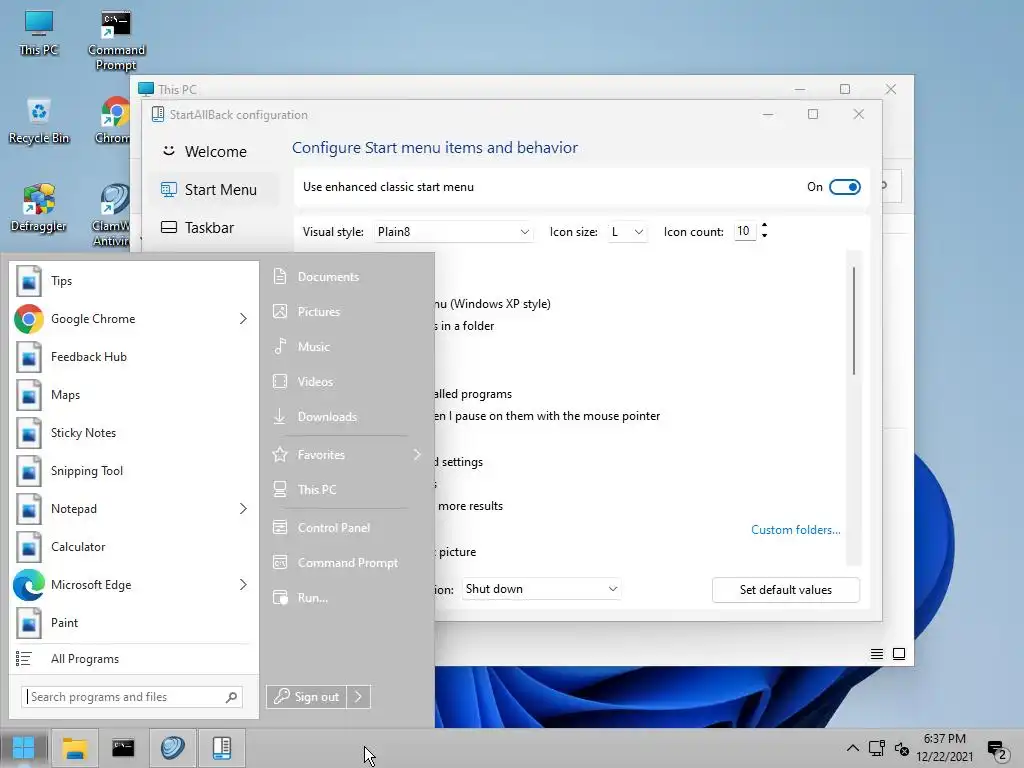Open the This PC desktop shortcut

point(39,33)
